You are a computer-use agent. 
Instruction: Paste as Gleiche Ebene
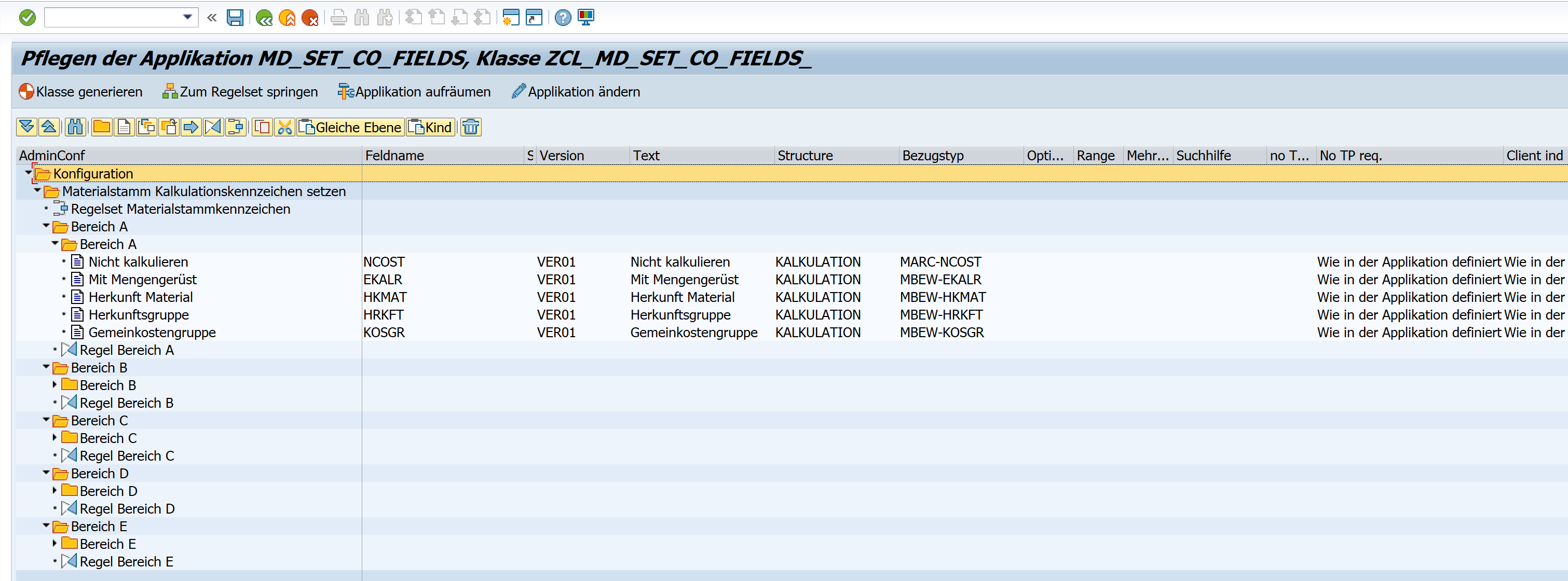tap(351, 127)
